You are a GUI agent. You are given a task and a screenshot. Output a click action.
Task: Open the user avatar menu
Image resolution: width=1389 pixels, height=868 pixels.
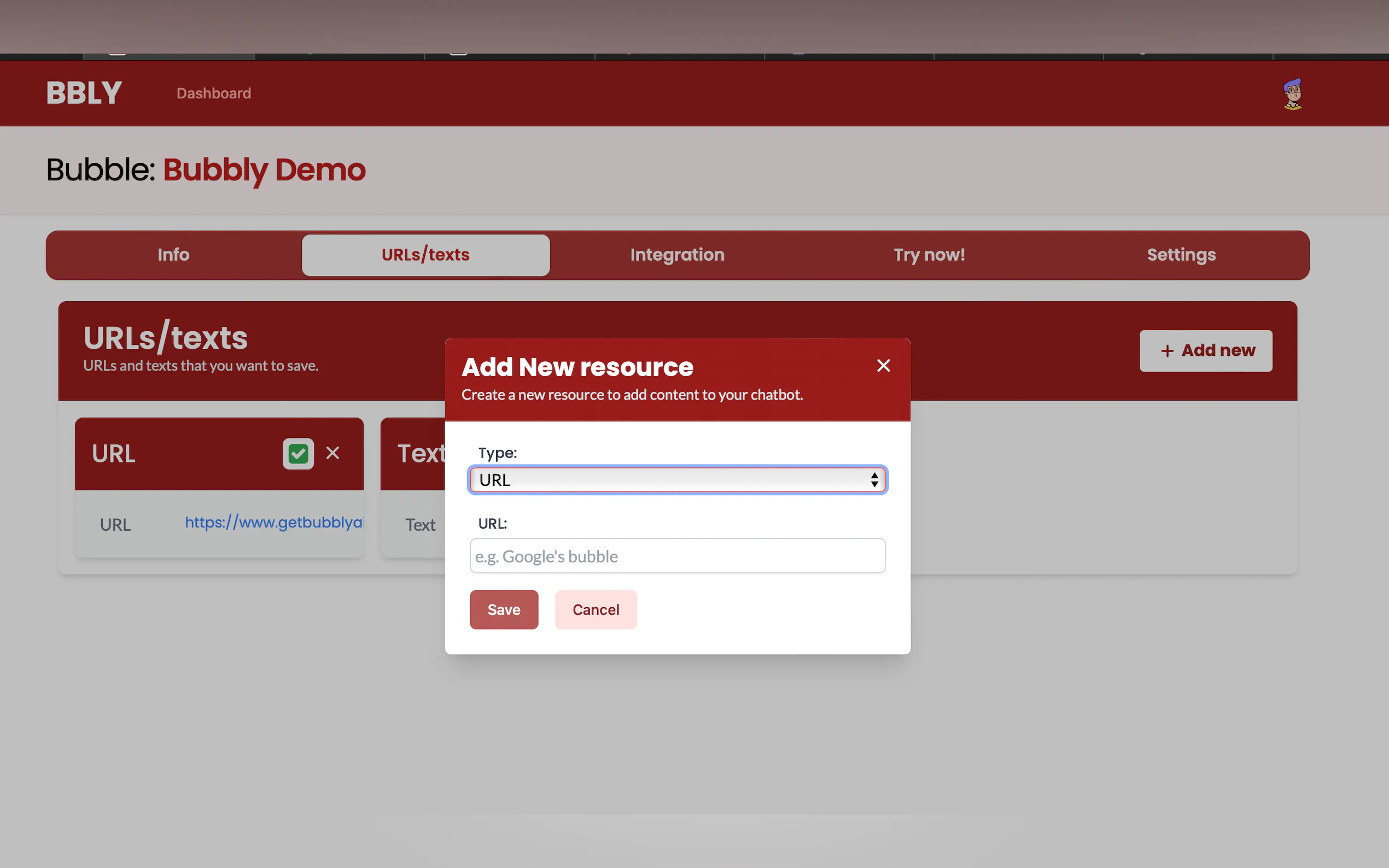point(1293,93)
